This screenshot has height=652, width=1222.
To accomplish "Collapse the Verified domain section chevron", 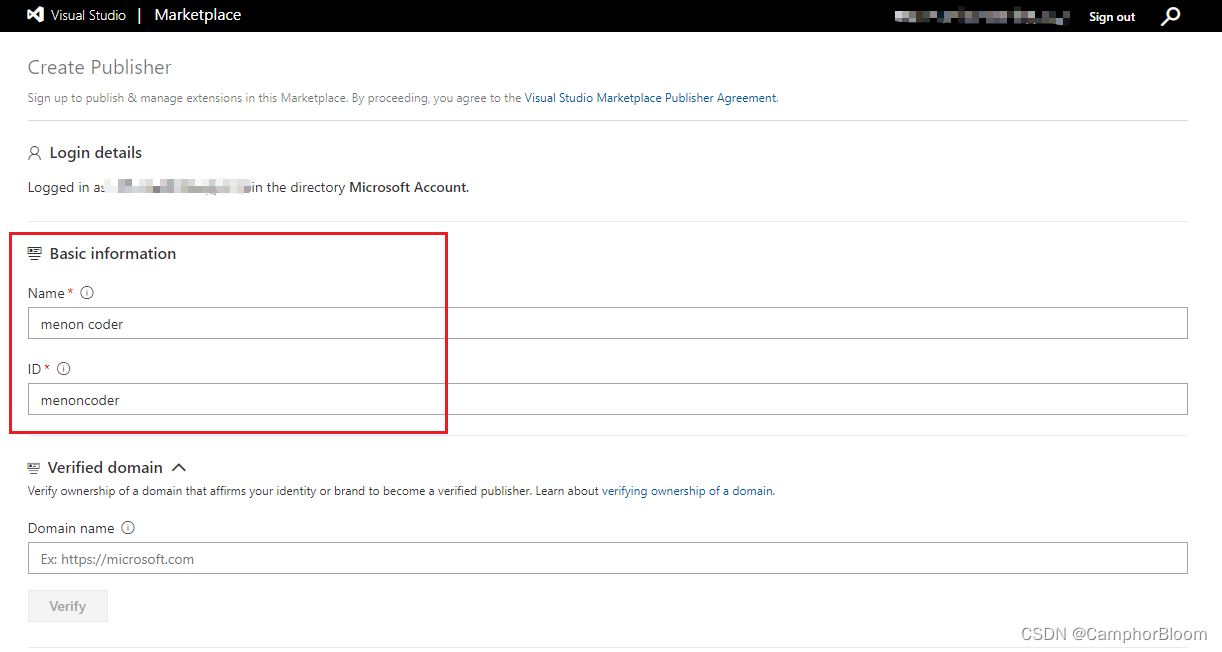I will pyautogui.click(x=179, y=467).
